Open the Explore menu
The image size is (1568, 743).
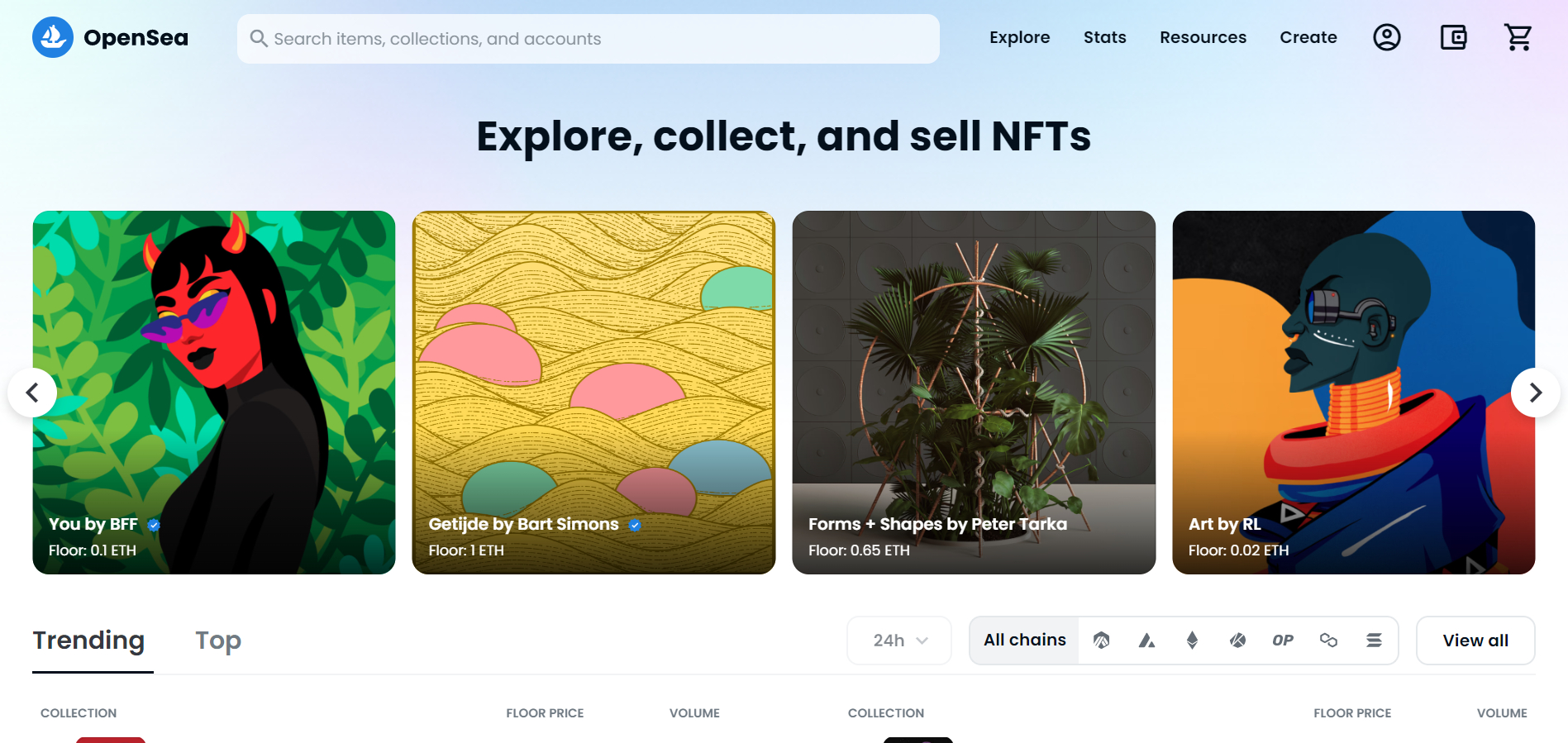pyautogui.click(x=1019, y=37)
